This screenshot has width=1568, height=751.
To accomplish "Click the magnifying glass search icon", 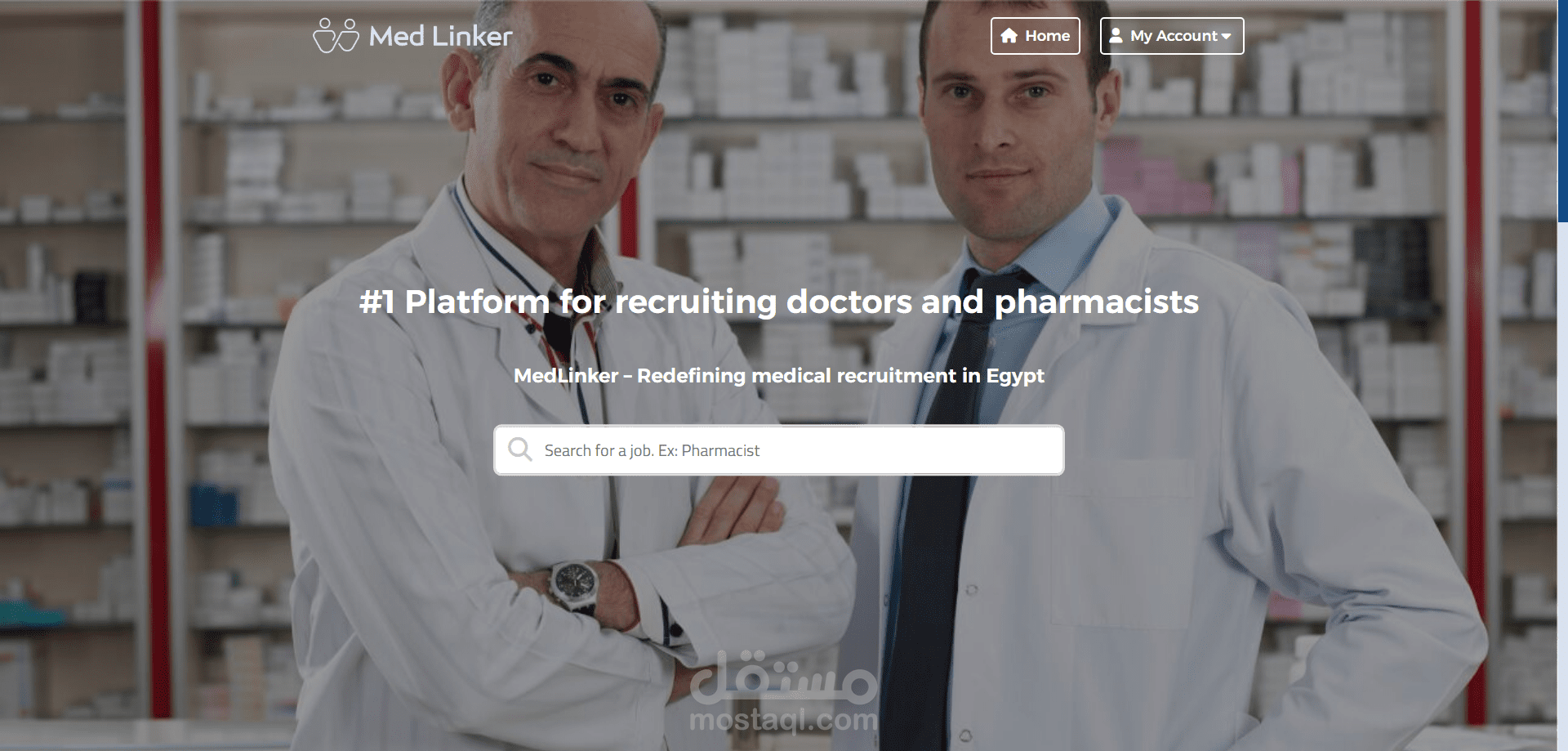I will 520,449.
